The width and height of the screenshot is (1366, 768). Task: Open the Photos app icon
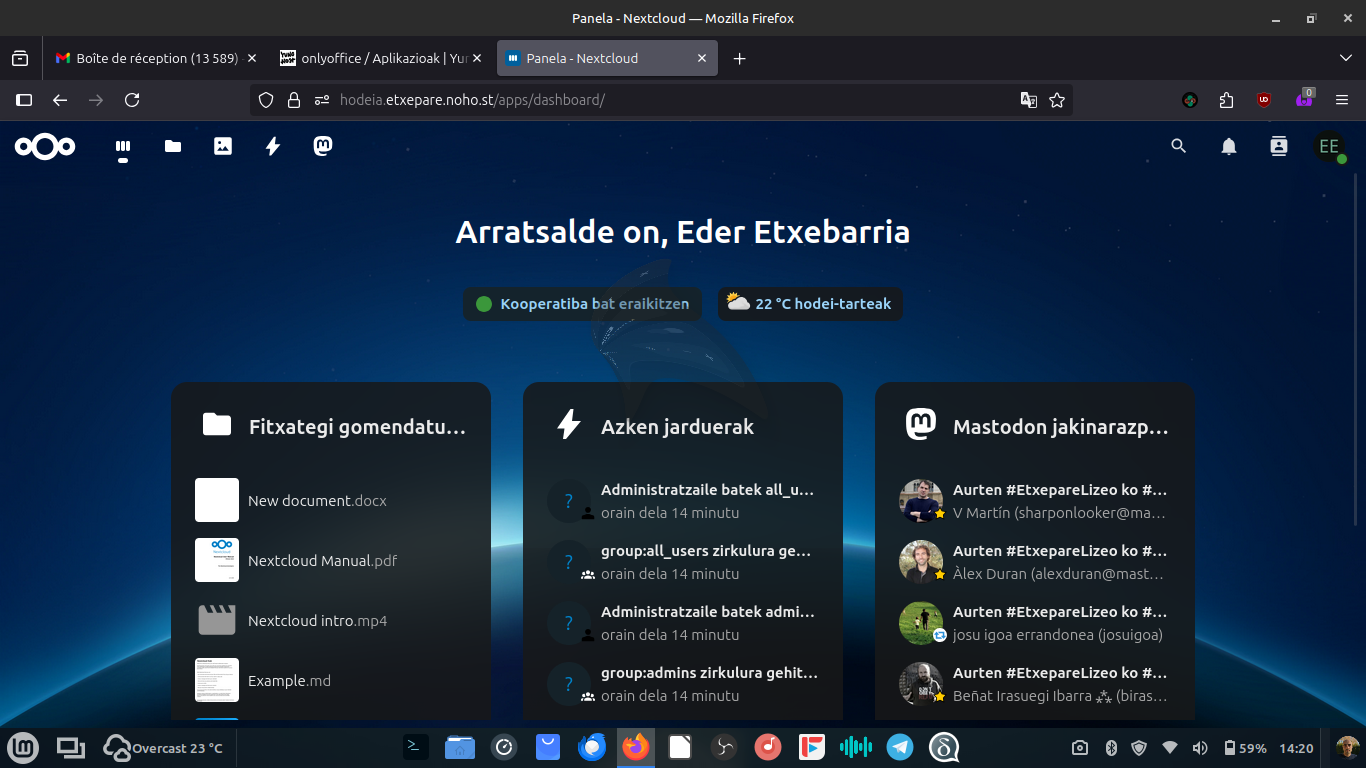(x=223, y=147)
